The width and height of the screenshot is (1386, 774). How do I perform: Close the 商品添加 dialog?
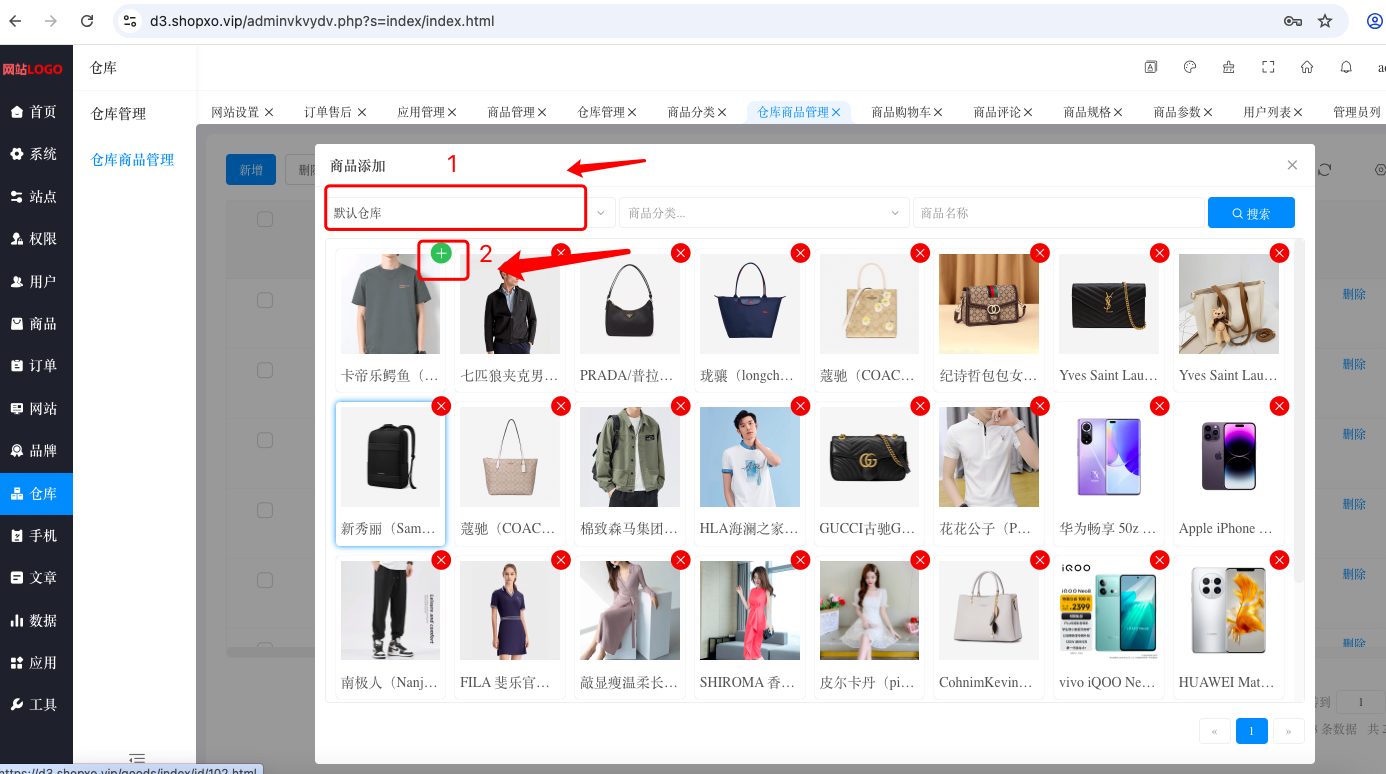click(x=1292, y=165)
